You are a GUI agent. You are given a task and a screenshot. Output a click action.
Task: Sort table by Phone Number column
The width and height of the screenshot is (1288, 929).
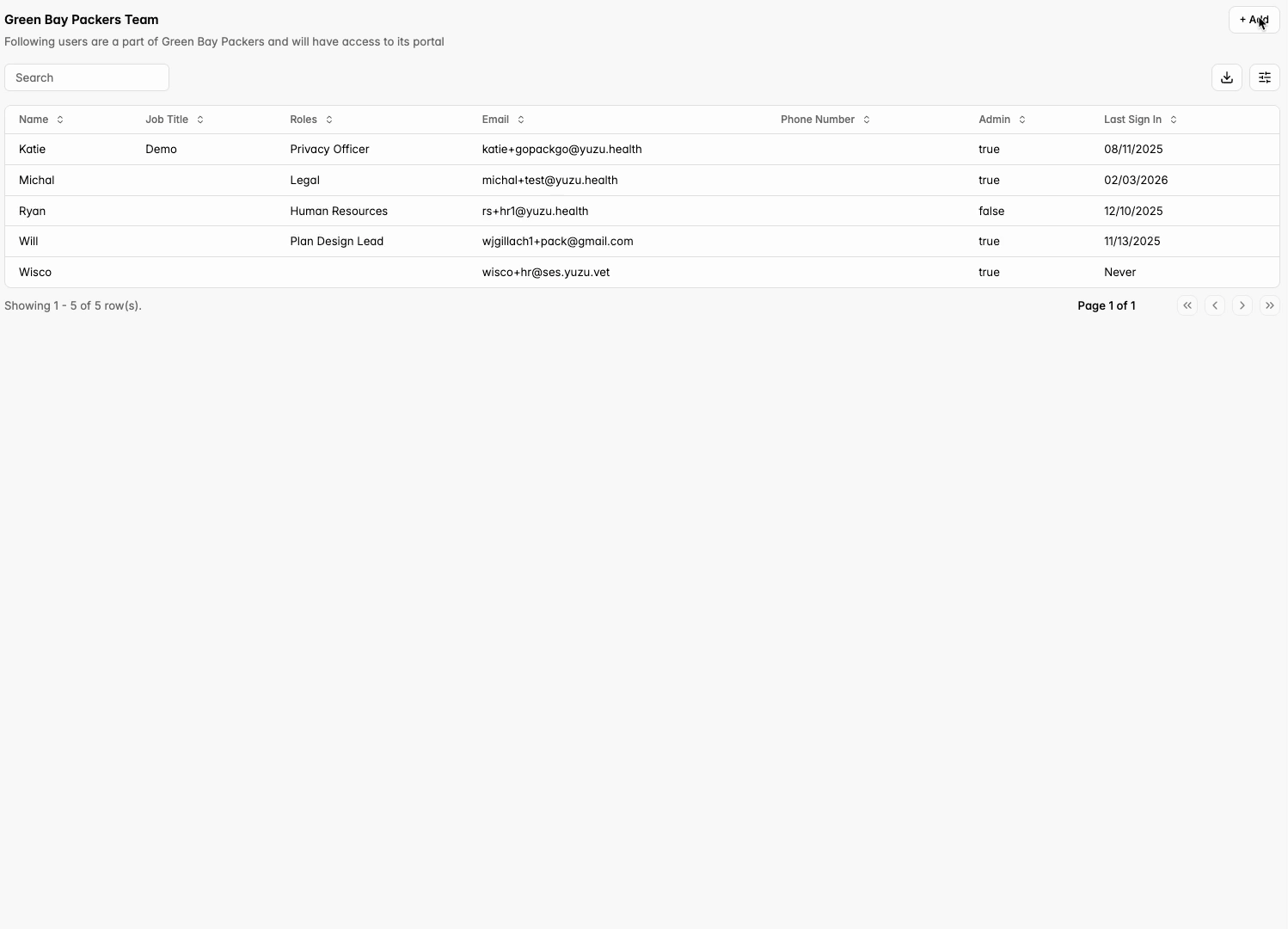[825, 120]
